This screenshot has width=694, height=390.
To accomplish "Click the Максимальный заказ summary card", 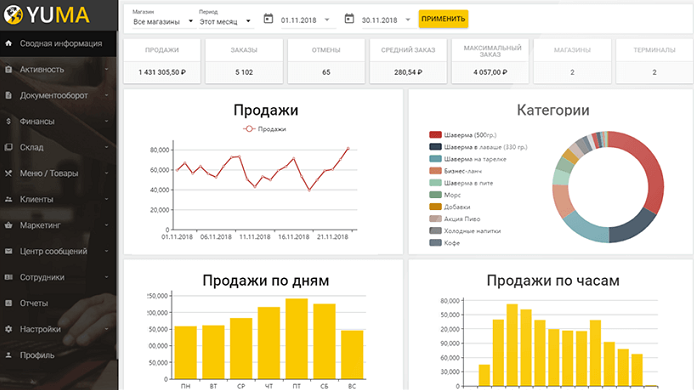I will (490, 61).
